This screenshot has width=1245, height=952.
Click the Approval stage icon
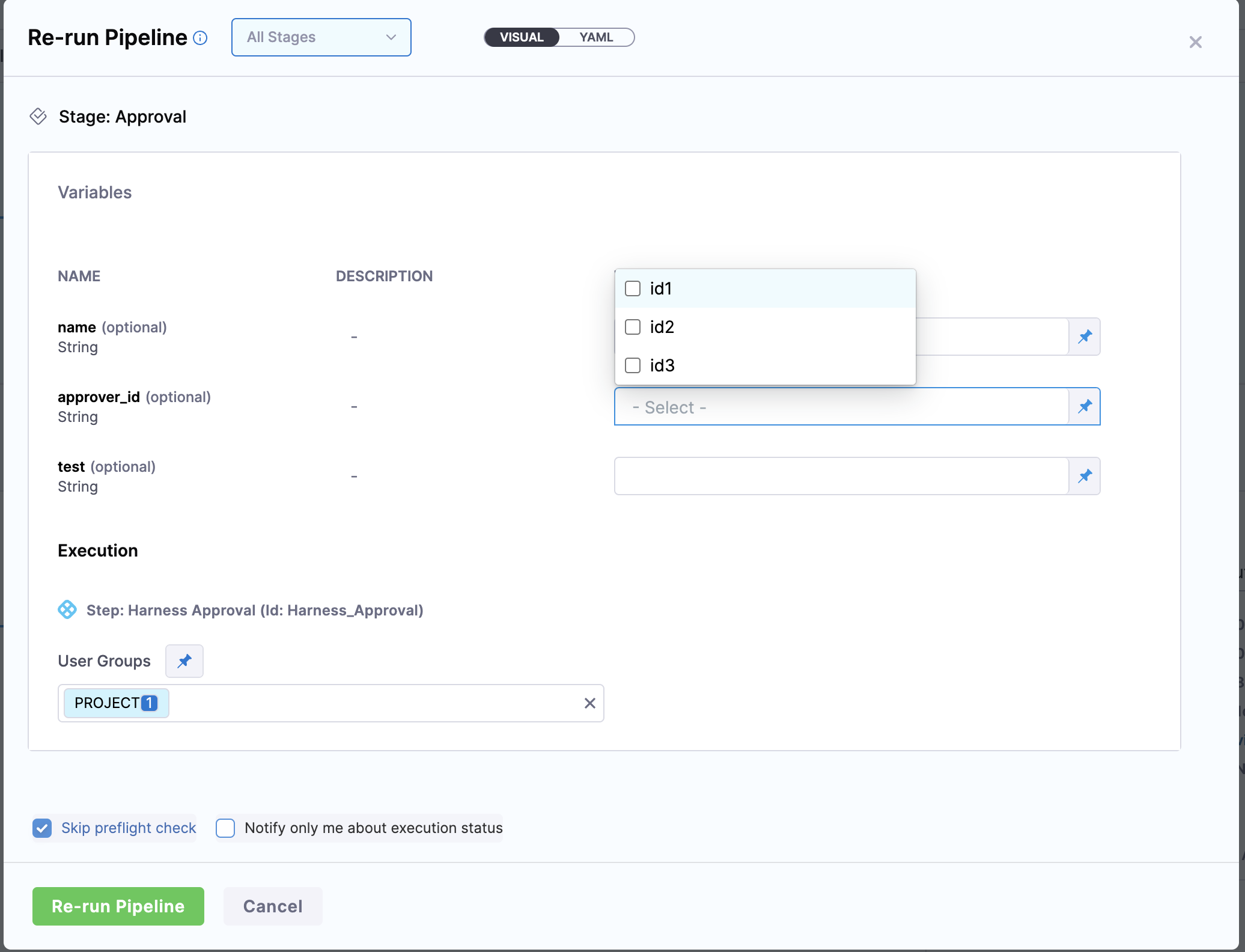[x=38, y=116]
